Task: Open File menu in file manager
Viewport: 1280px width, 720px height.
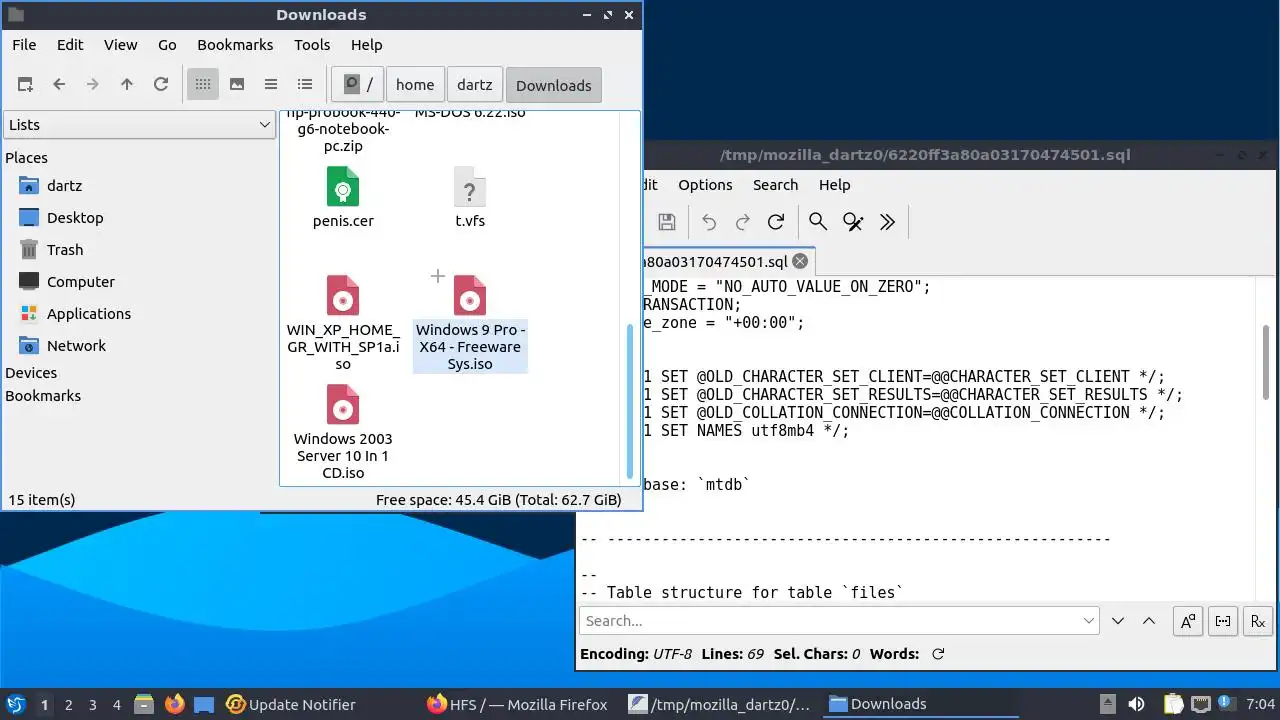Action: [x=24, y=45]
